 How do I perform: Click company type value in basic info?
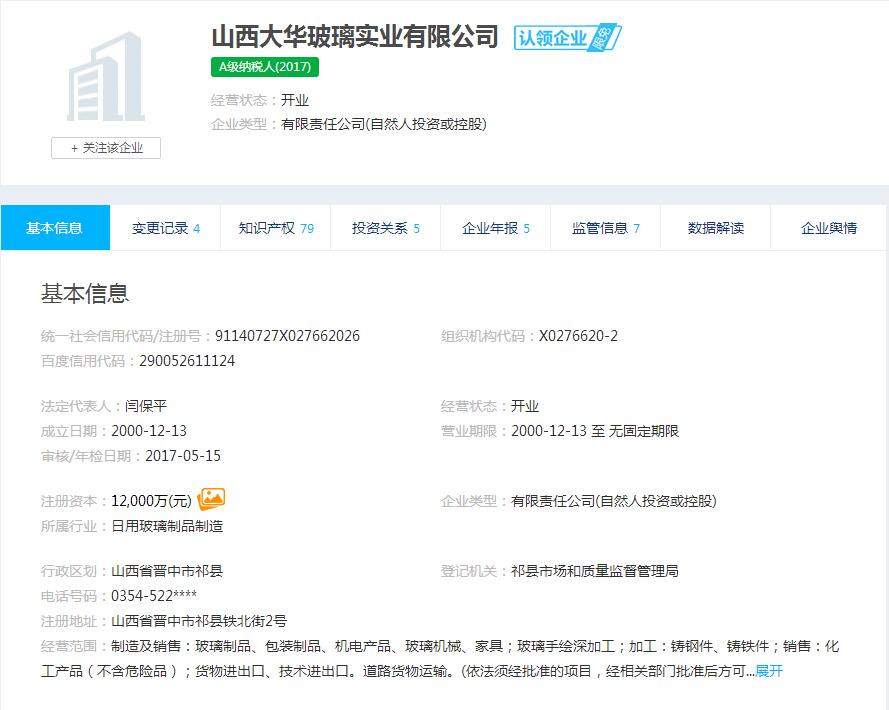click(x=614, y=501)
